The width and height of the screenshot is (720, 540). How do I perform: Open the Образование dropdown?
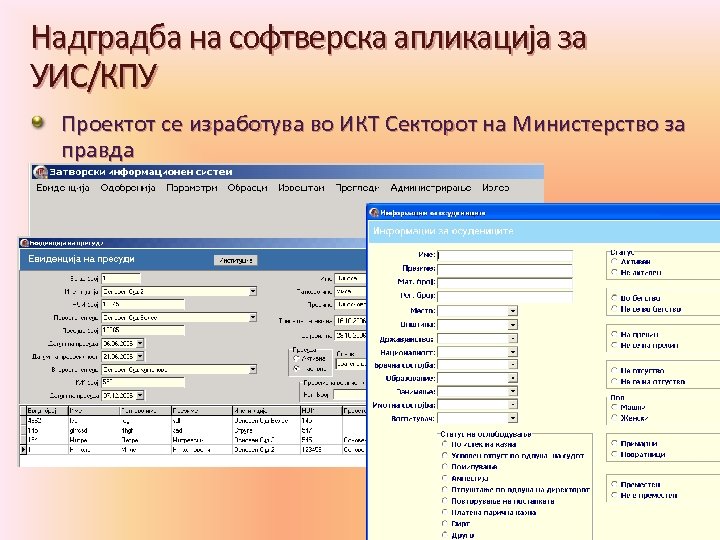(x=512, y=378)
